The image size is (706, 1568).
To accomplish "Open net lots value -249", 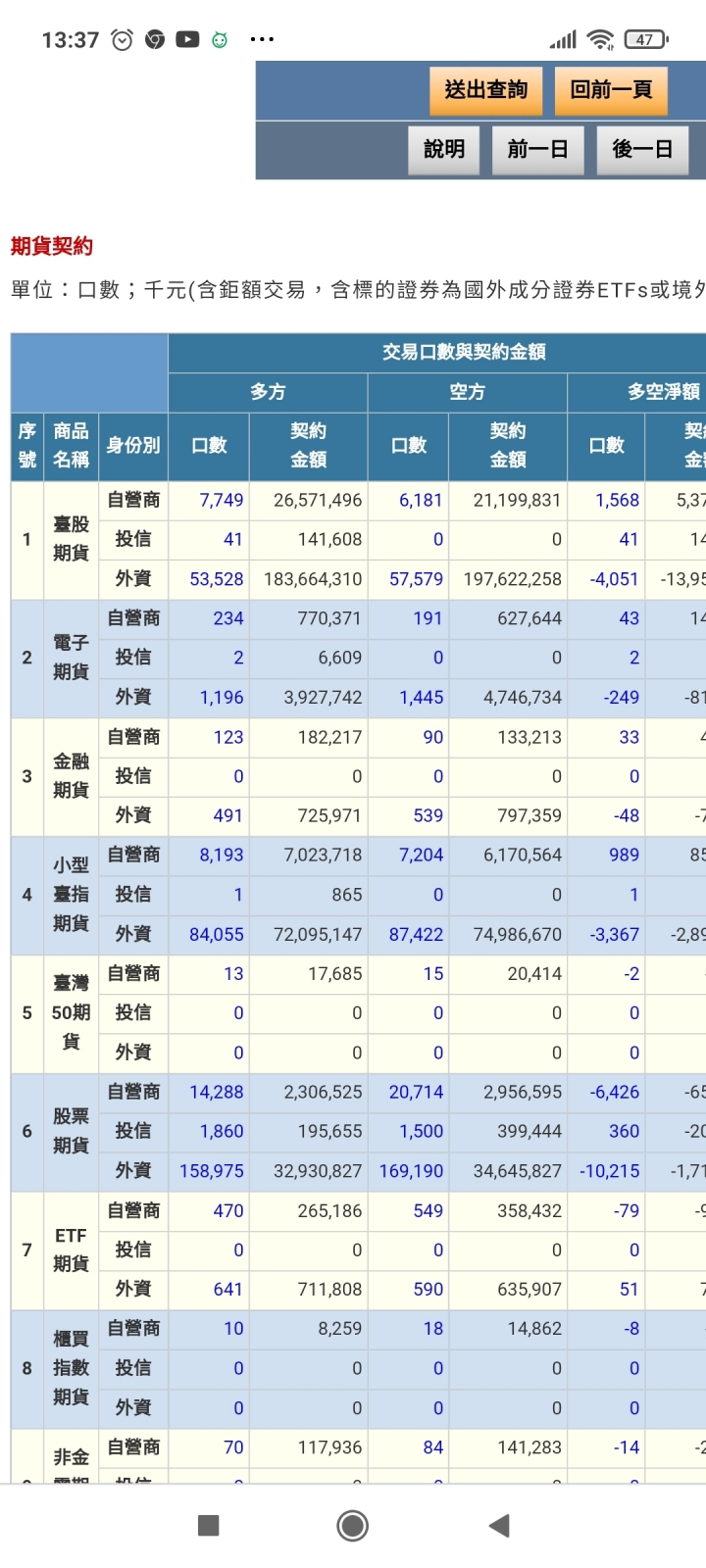I will 622,698.
